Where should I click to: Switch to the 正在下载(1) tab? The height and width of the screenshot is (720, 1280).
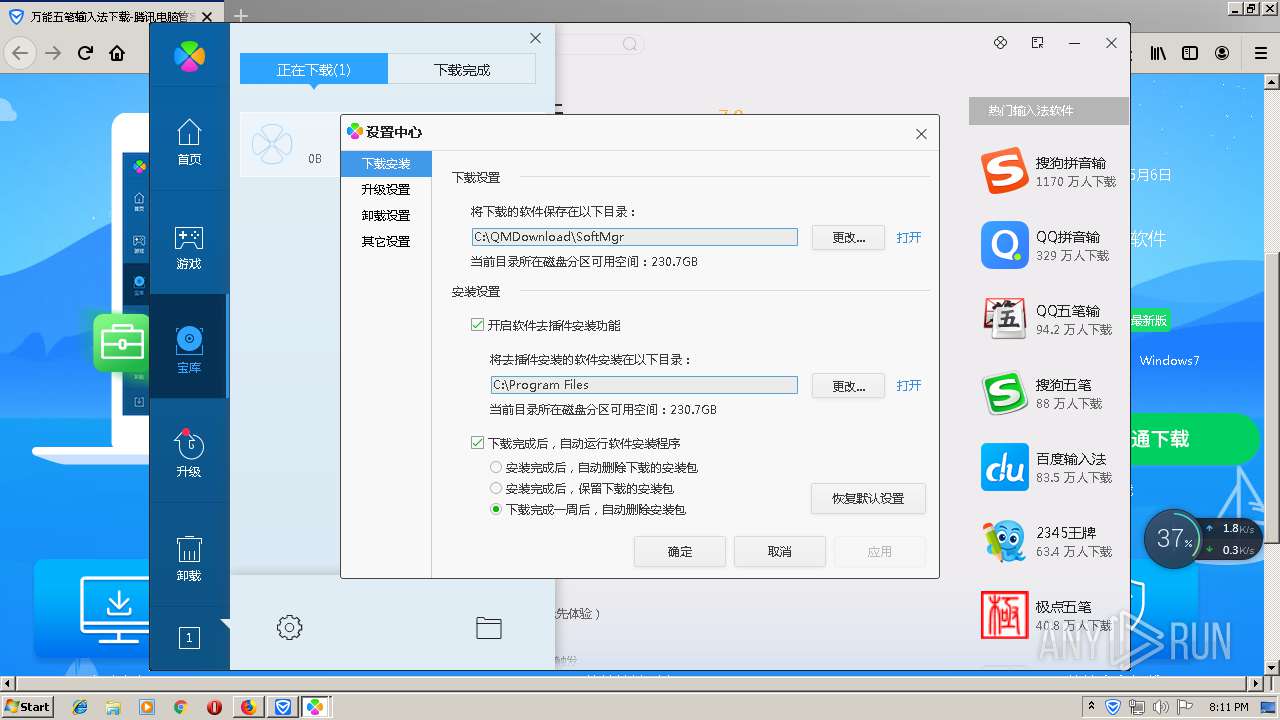click(x=314, y=70)
